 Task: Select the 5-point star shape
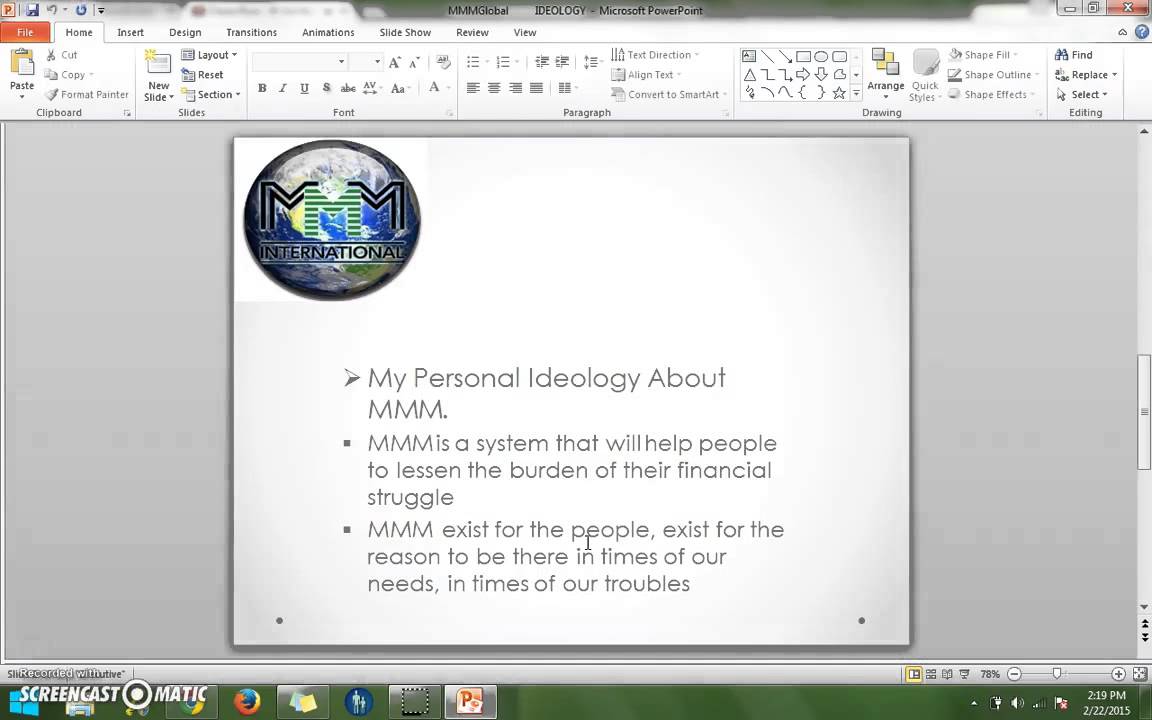pos(839,93)
